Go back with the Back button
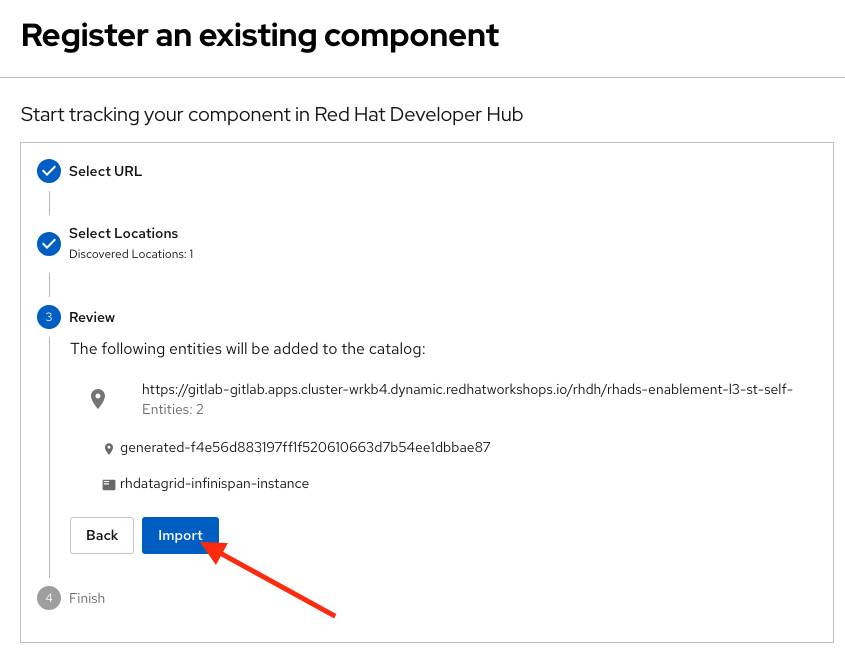 pyautogui.click(x=102, y=535)
